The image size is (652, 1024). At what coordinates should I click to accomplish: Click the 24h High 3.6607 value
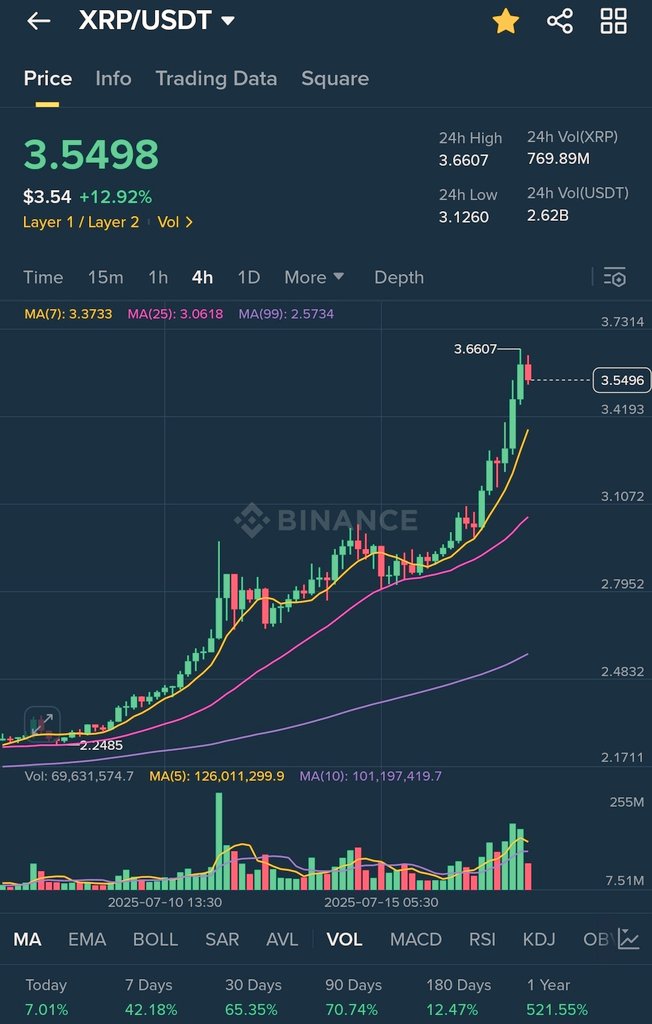coord(463,160)
